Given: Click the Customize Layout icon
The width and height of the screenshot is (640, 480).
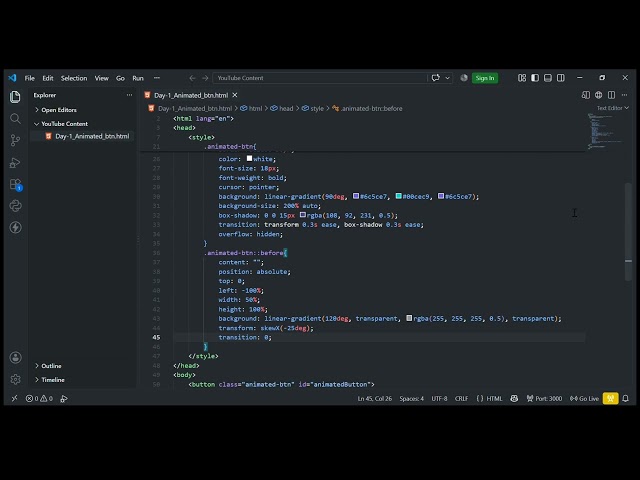Looking at the screenshot, I should coord(522,78).
